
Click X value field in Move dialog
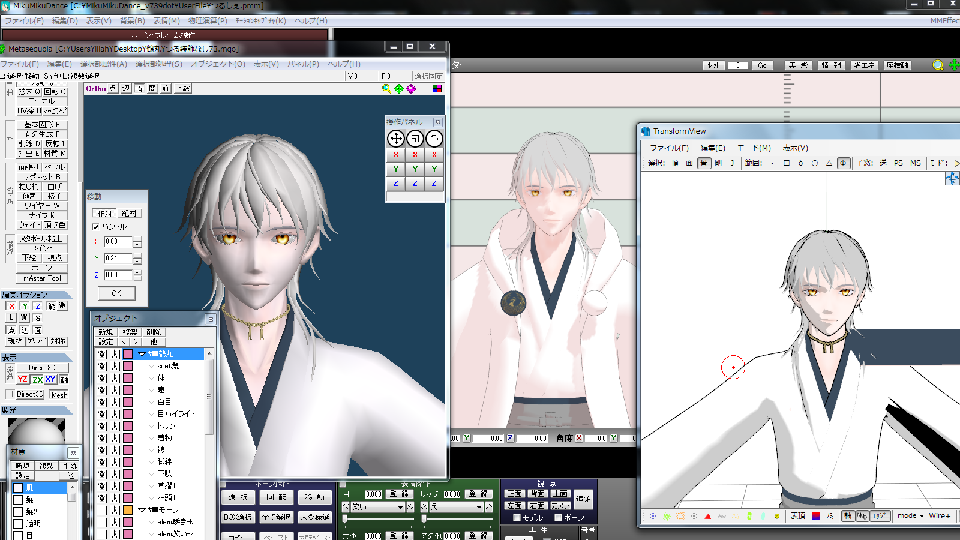coord(117,242)
